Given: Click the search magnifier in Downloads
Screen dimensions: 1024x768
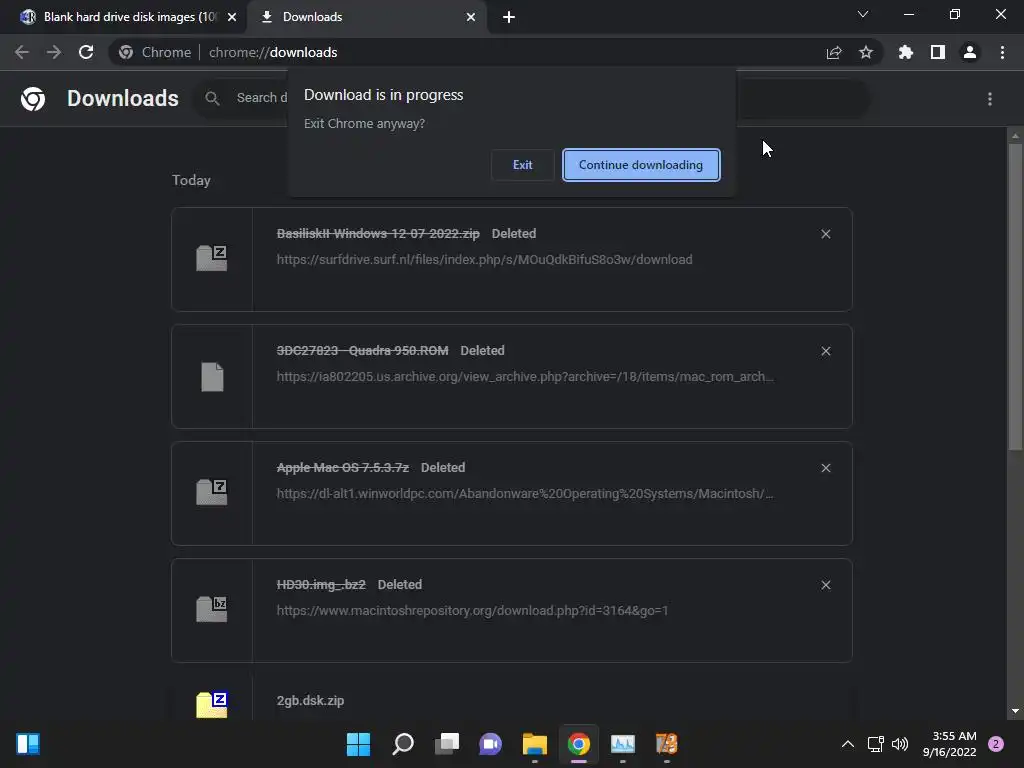Looking at the screenshot, I should pyautogui.click(x=212, y=98).
